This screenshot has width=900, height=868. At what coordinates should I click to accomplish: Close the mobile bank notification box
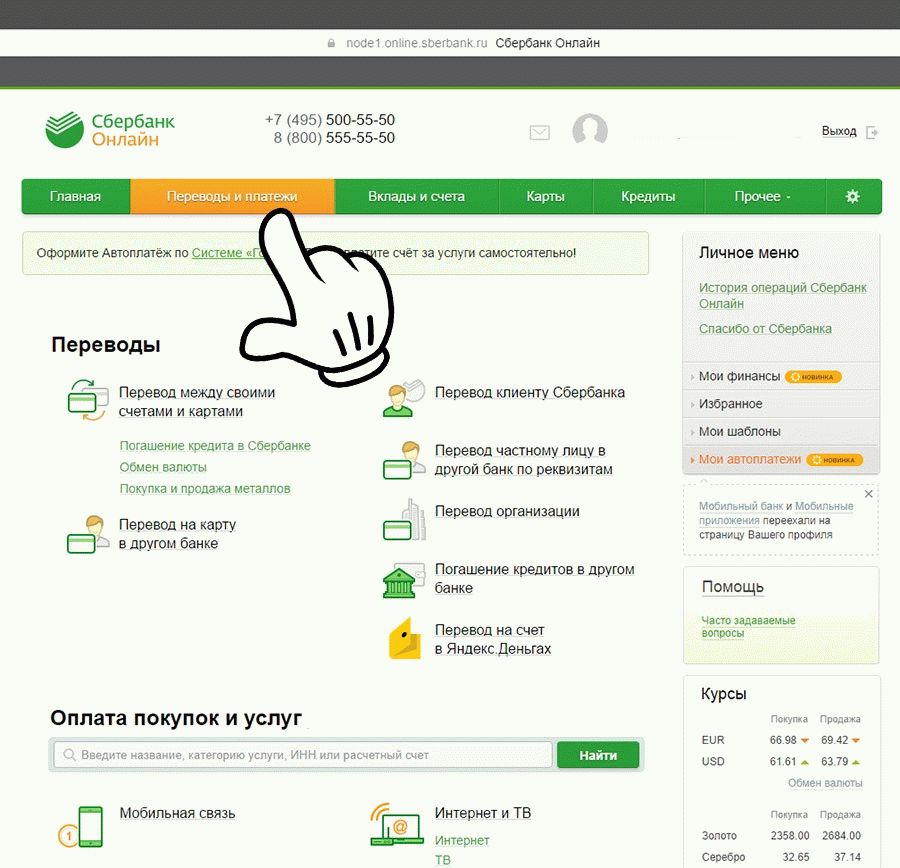(869, 494)
